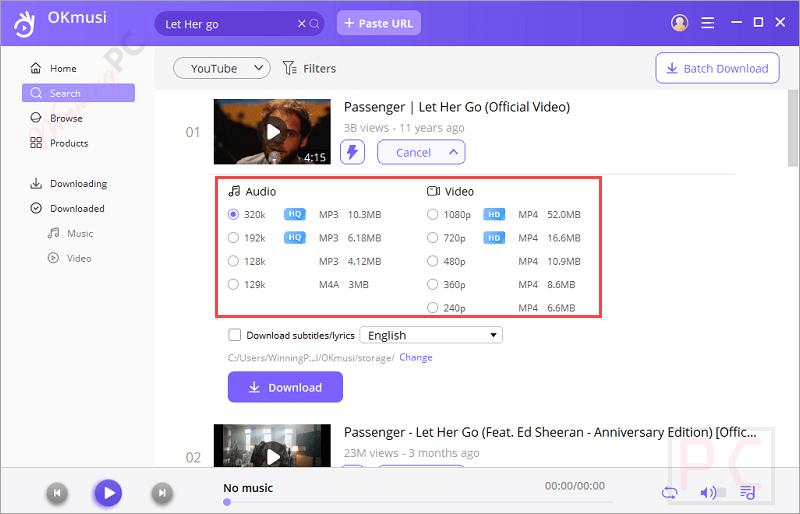Collapse options with the Cancel button

[x=421, y=152]
